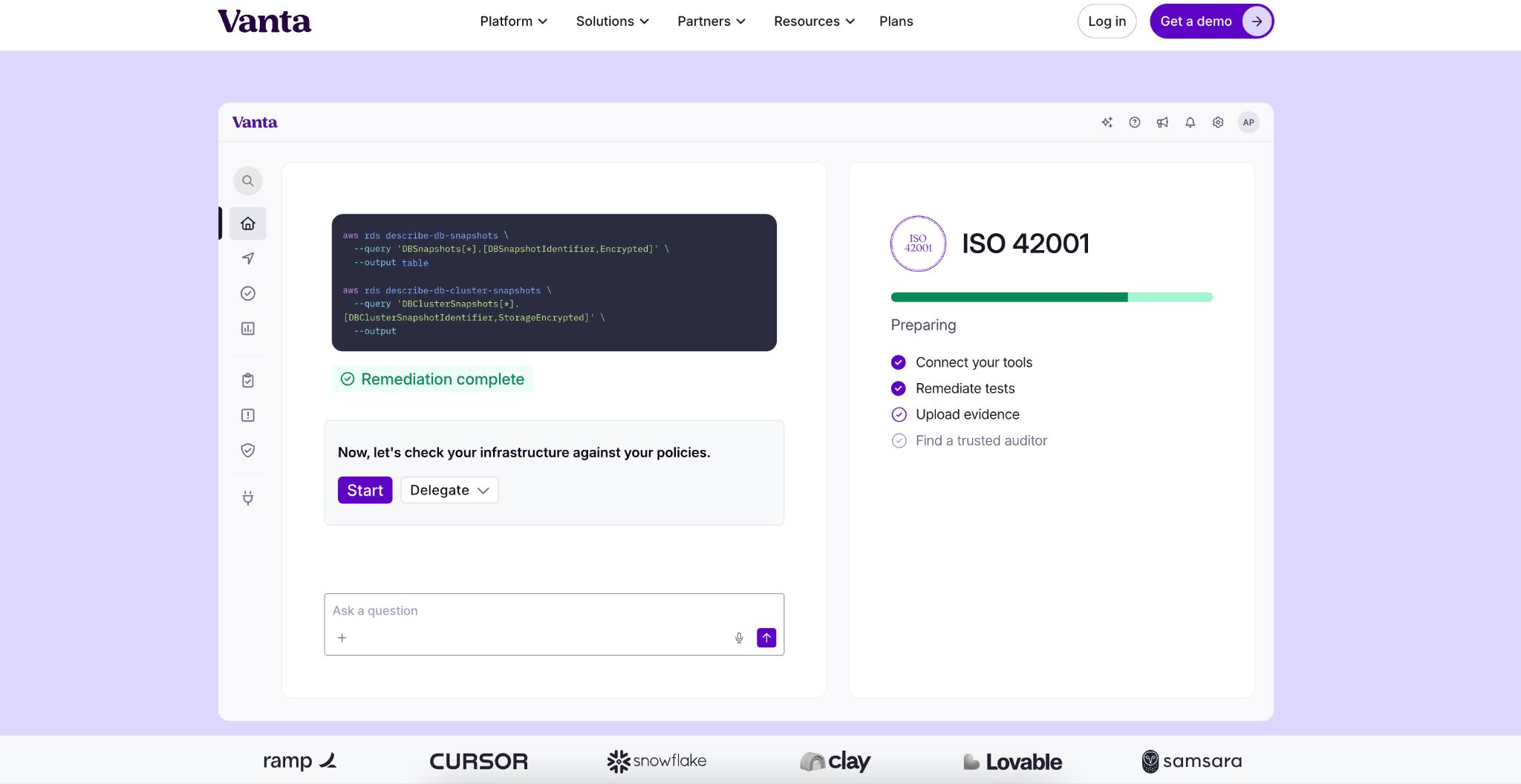
Task: Go to Home via the sidebar house icon
Action: click(248, 223)
